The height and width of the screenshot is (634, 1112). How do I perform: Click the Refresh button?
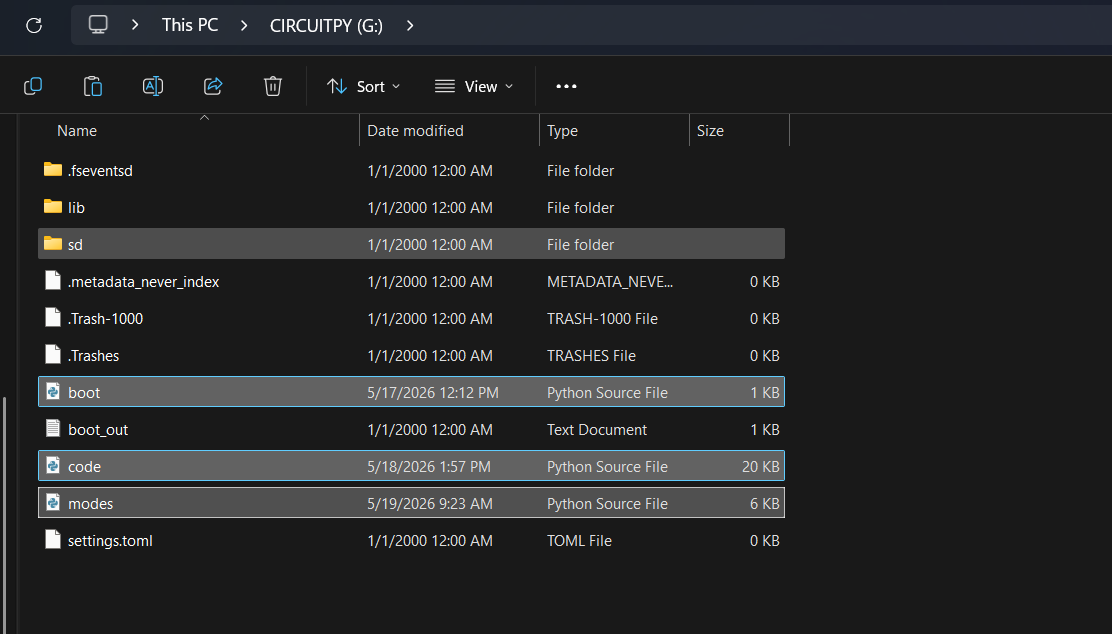(x=34, y=26)
